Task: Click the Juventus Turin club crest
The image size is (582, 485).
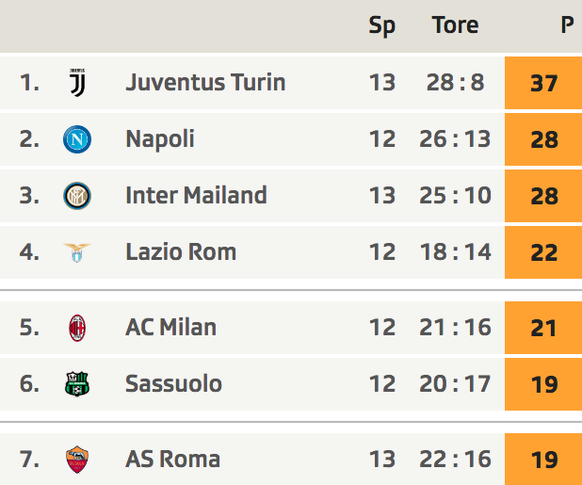Action: point(77,82)
